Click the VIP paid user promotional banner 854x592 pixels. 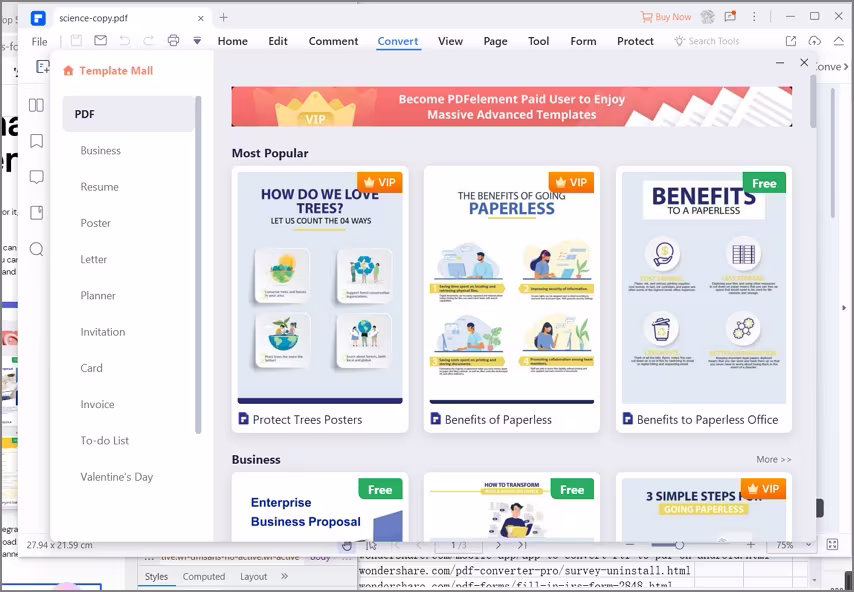pyautogui.click(x=511, y=107)
